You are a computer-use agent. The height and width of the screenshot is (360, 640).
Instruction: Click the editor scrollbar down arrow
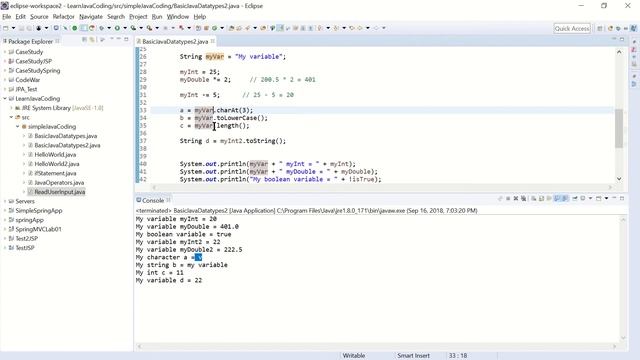pyautogui.click(x=619, y=179)
